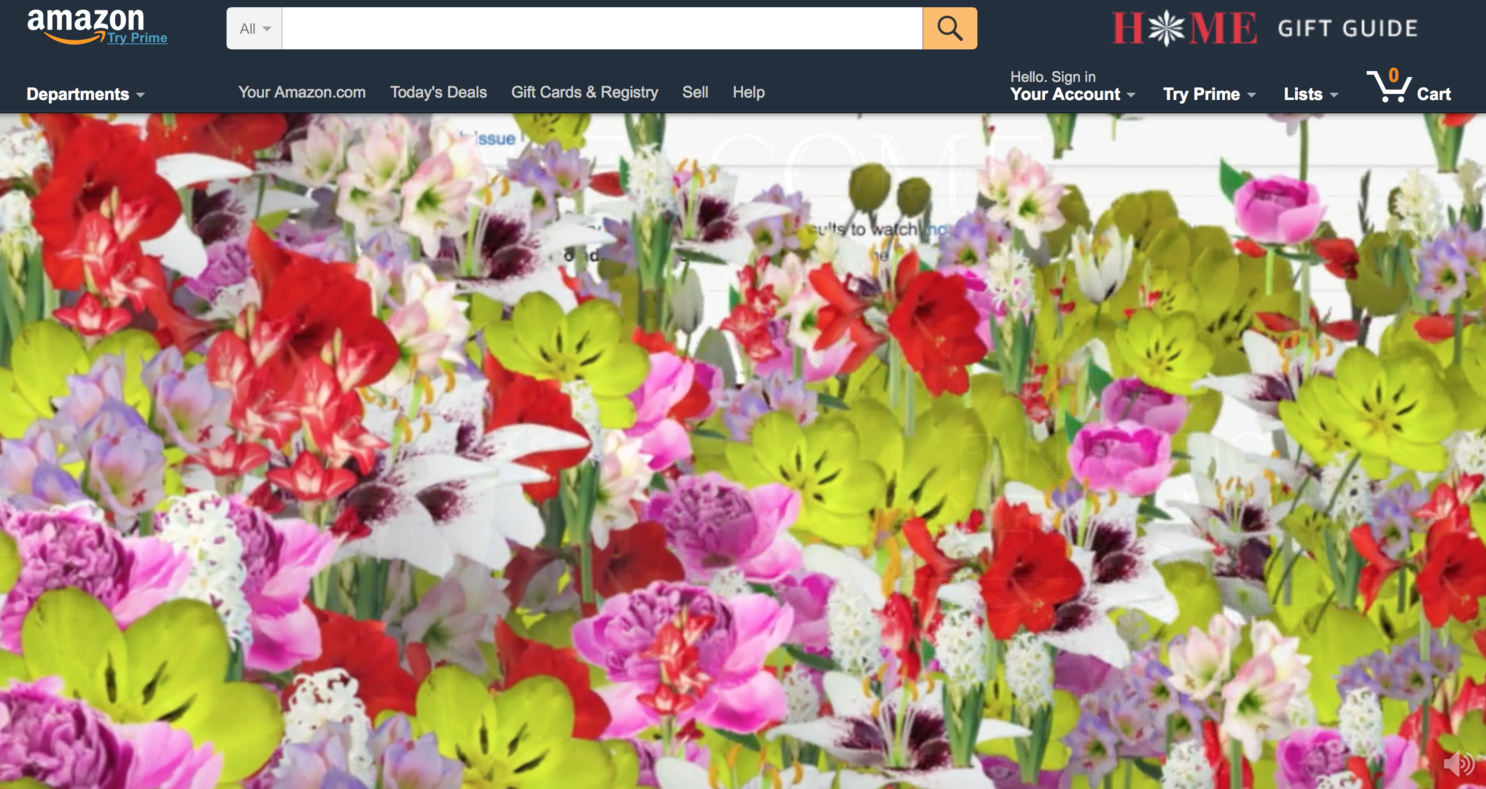This screenshot has height=789, width=1486.
Task: Expand the Try Prime dropdown in navigation
Action: [1208, 94]
